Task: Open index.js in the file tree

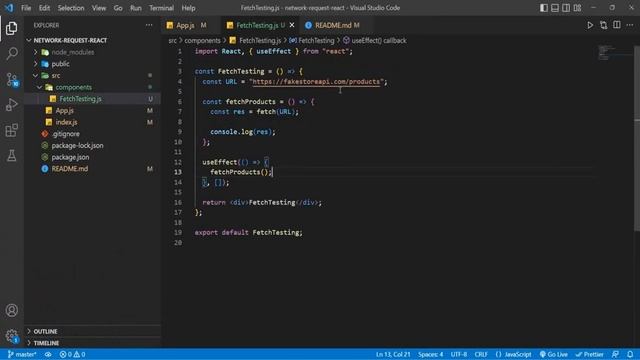Action: click(x=92, y=122)
